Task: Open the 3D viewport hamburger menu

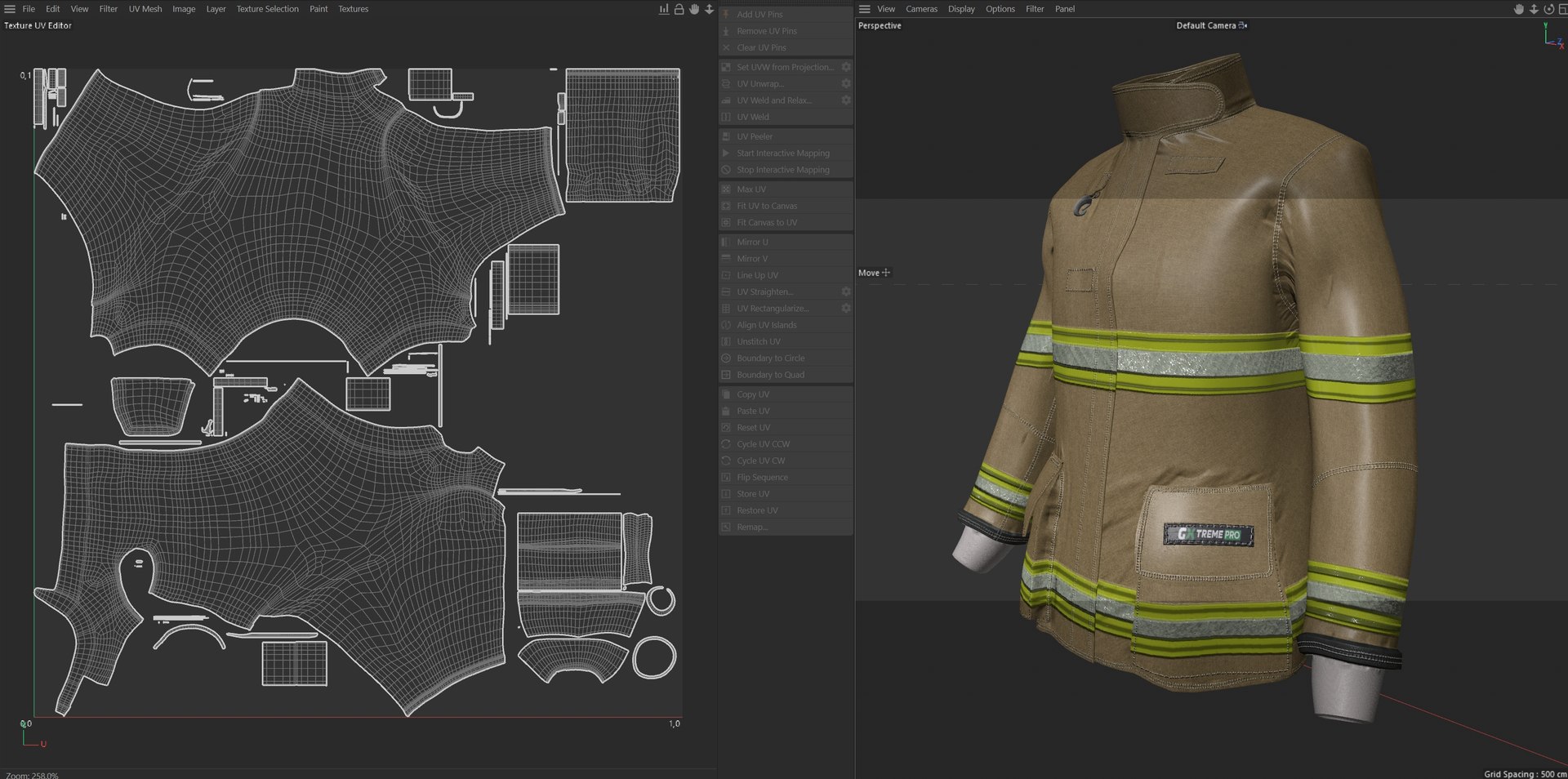Action: pyautogui.click(x=865, y=9)
